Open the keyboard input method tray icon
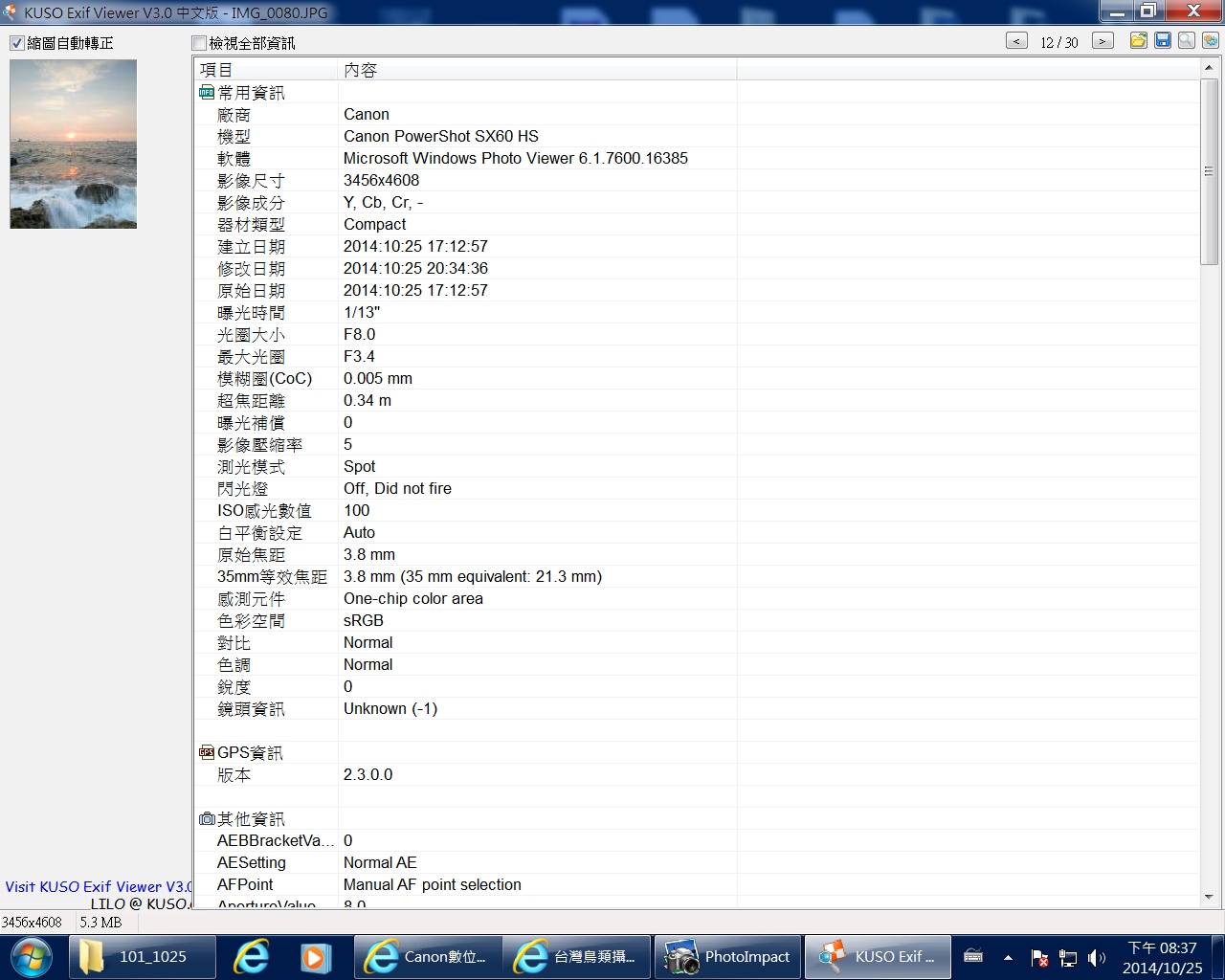 coord(973,955)
